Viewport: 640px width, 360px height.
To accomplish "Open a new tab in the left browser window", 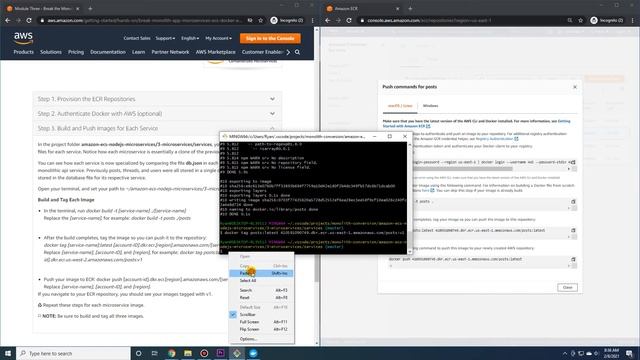I will click(x=90, y=9).
